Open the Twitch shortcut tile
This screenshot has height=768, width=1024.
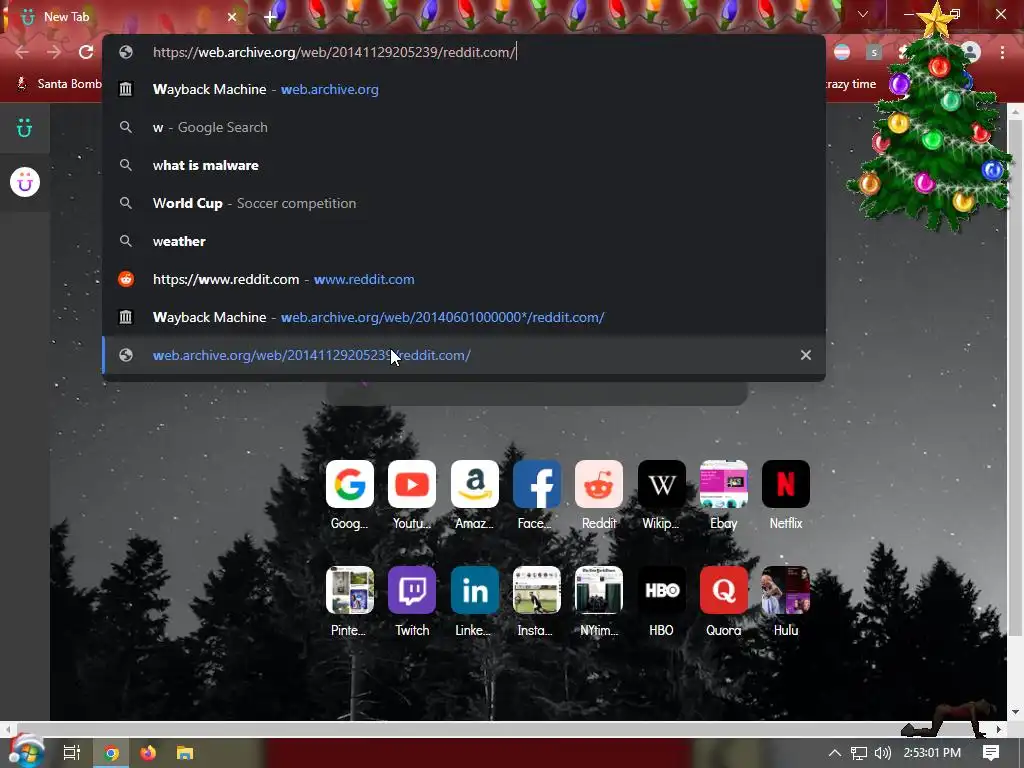coord(411,590)
